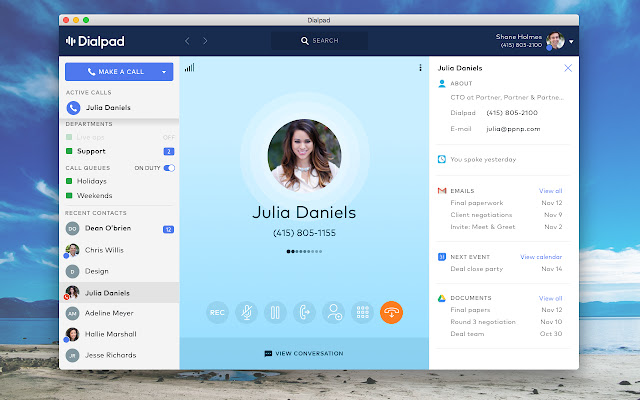Go forward with the right arrow
The image size is (640, 400).
tap(205, 41)
